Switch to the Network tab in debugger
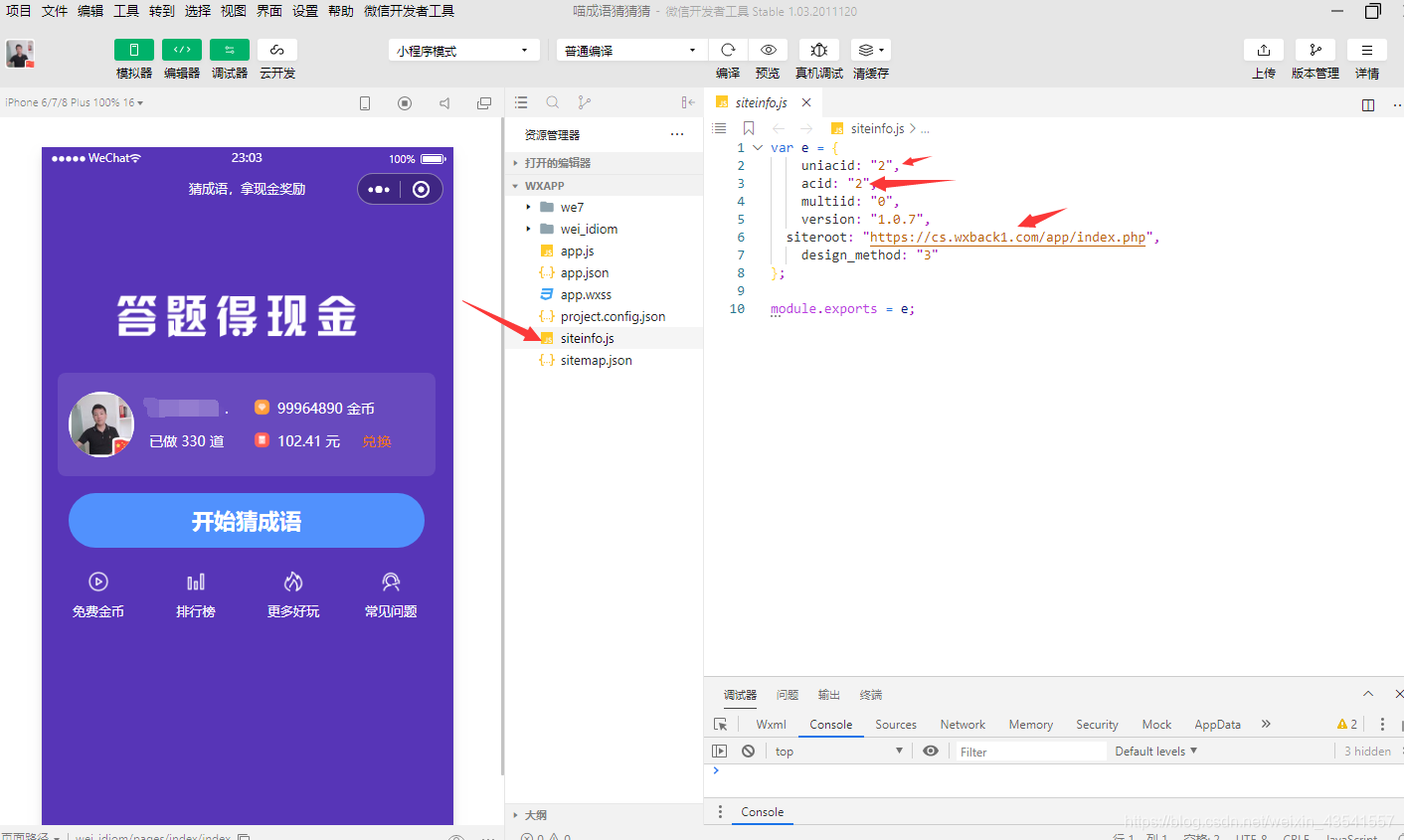Image resolution: width=1404 pixels, height=840 pixels. pyautogui.click(x=962, y=725)
